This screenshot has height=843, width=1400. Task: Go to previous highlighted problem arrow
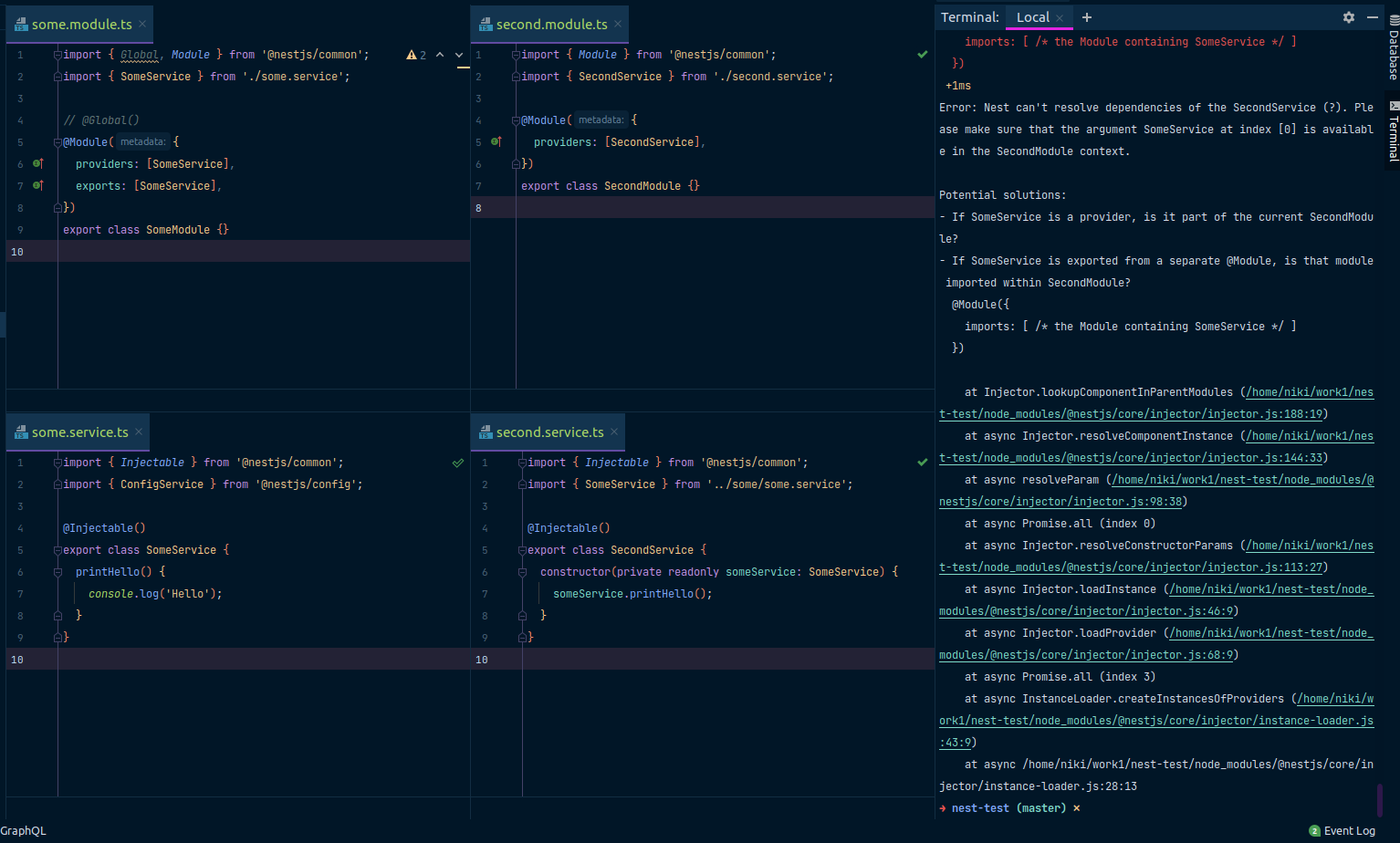coord(440,55)
